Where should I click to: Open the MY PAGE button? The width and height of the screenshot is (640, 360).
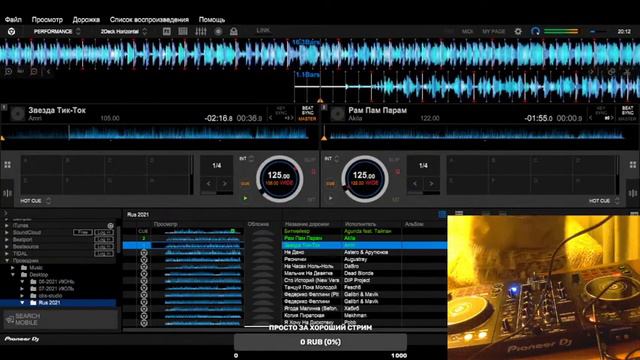[x=493, y=31]
